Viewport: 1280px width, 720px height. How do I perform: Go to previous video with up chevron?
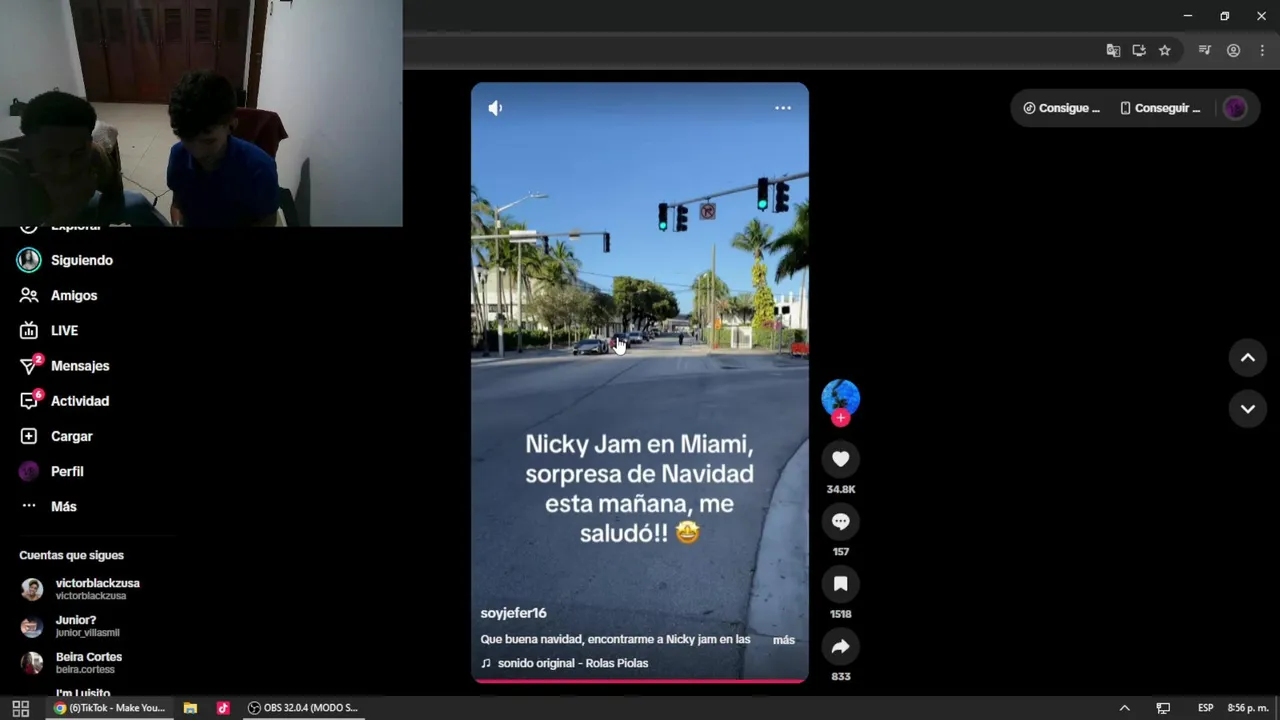pyautogui.click(x=1247, y=358)
